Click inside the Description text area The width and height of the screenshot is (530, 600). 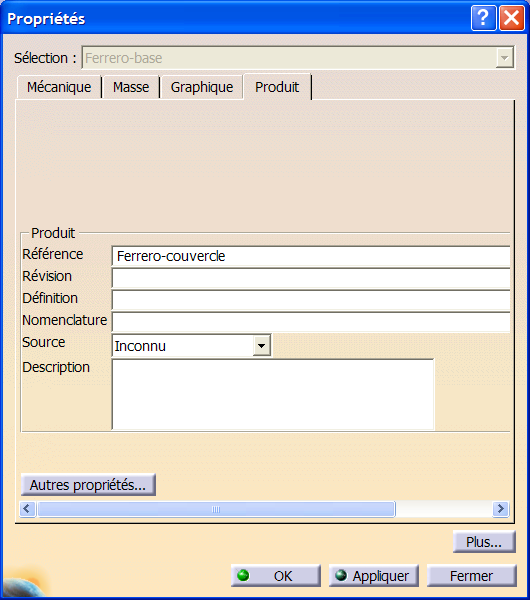pyautogui.click(x=273, y=394)
